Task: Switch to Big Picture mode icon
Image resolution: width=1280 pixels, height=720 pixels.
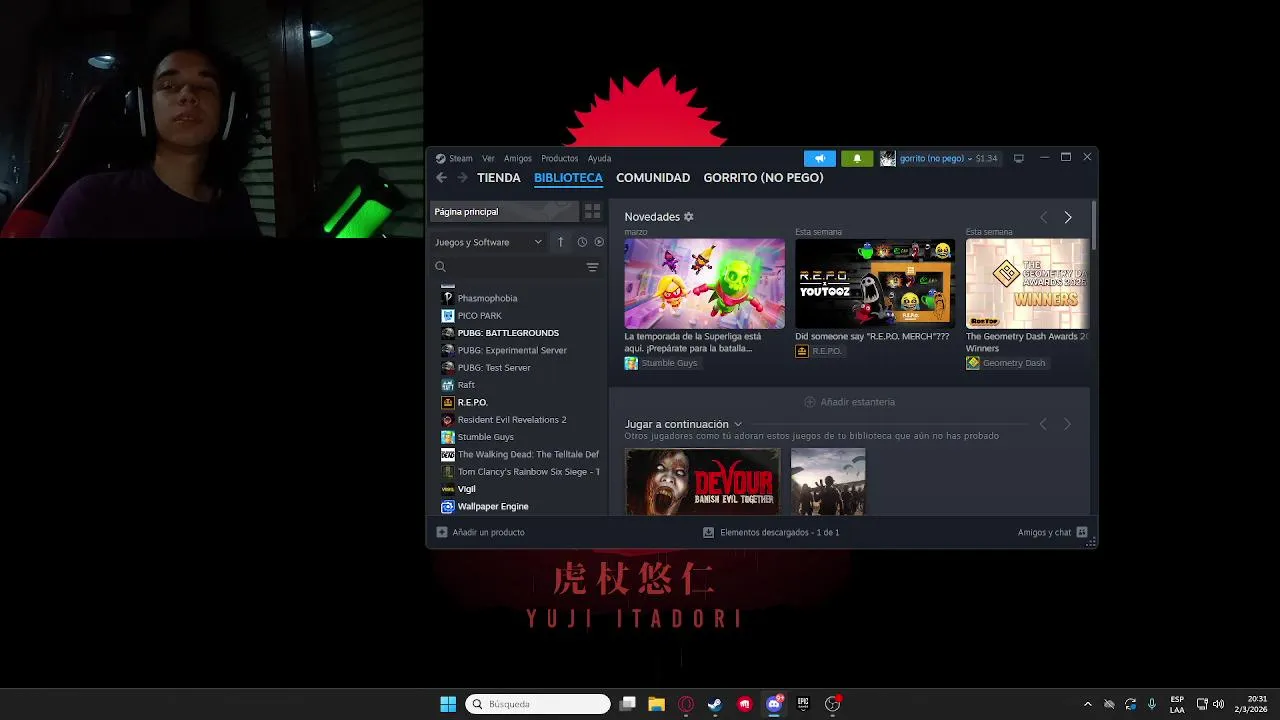Action: [x=1019, y=158]
